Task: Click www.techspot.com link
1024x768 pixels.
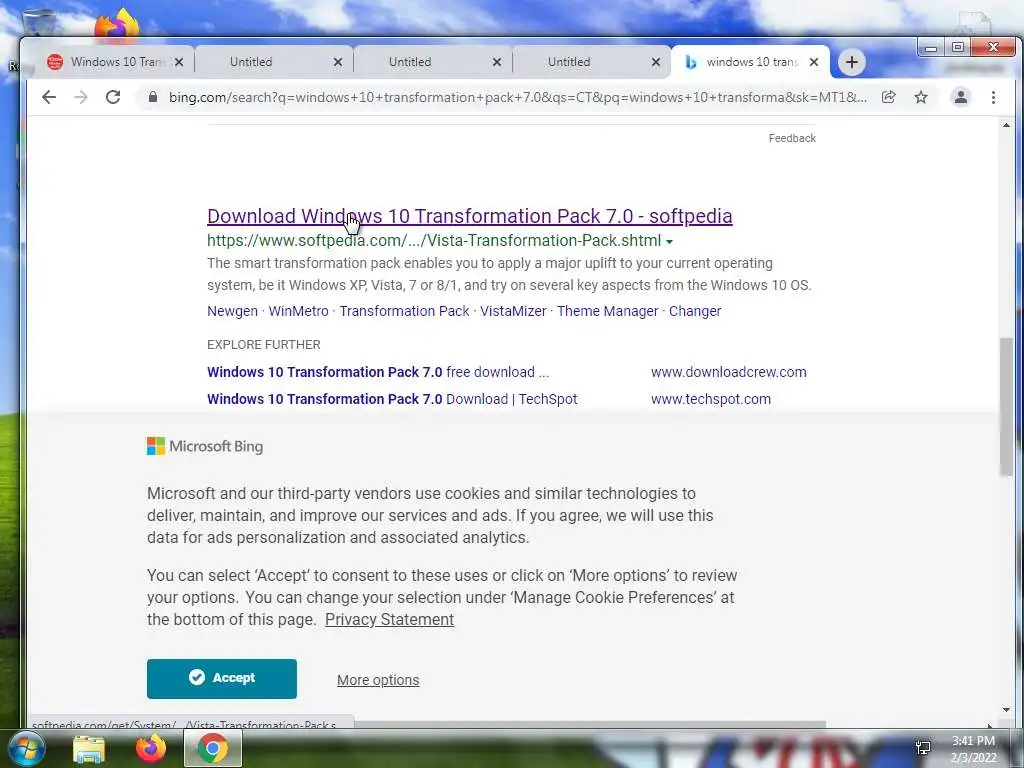Action: click(711, 399)
